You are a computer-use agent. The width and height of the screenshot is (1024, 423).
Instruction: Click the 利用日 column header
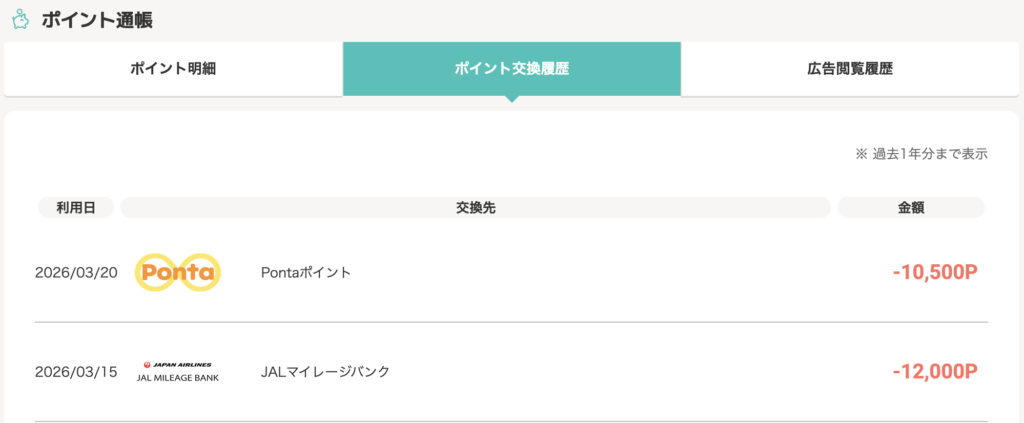[x=76, y=207]
